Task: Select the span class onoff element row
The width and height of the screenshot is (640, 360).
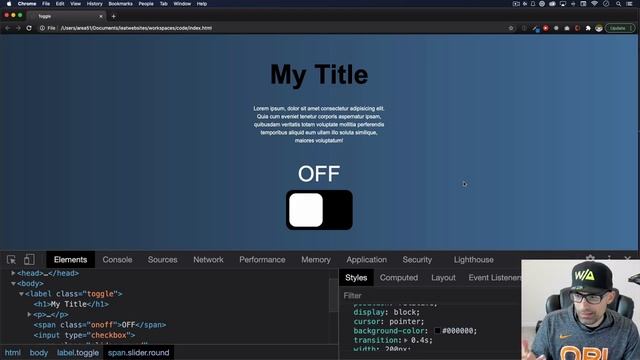Action: coord(100,325)
